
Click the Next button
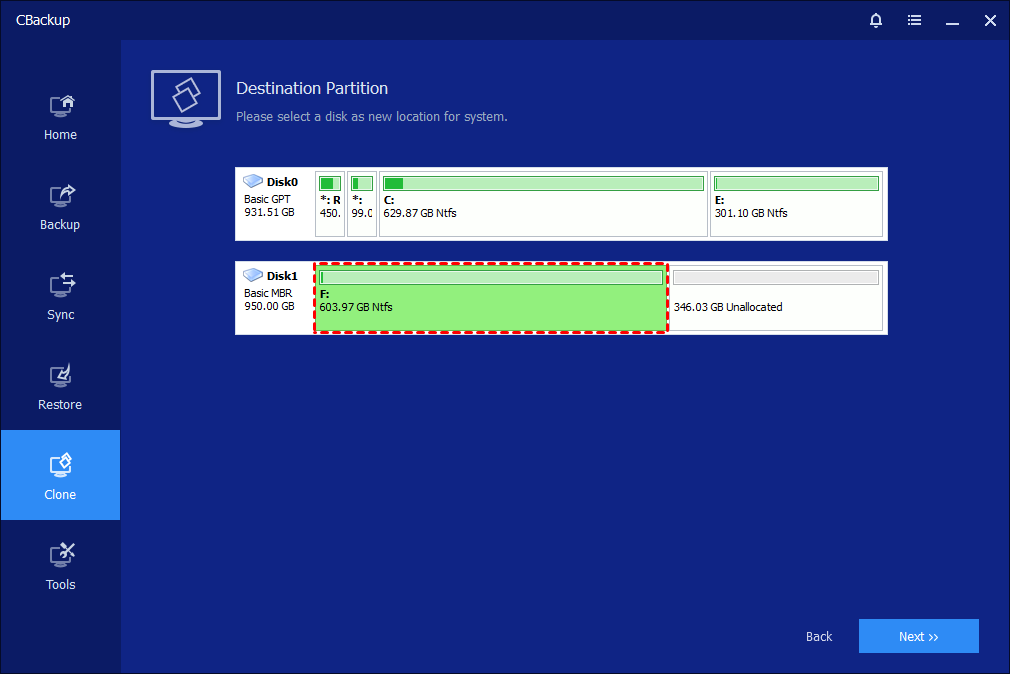pos(918,636)
